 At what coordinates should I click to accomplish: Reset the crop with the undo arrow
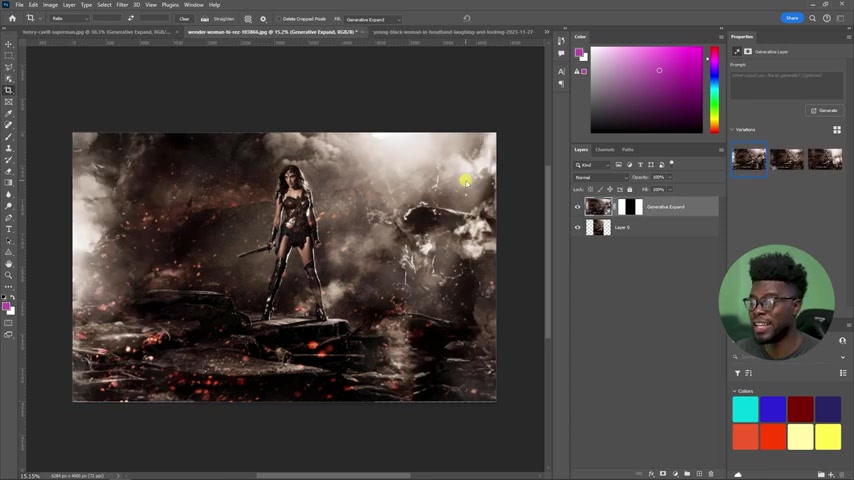tap(467, 18)
